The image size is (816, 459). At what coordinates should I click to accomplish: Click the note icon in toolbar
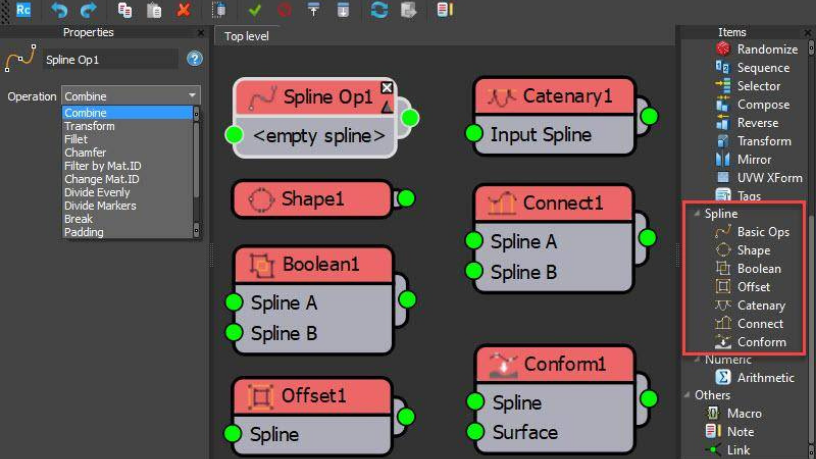(x=445, y=10)
